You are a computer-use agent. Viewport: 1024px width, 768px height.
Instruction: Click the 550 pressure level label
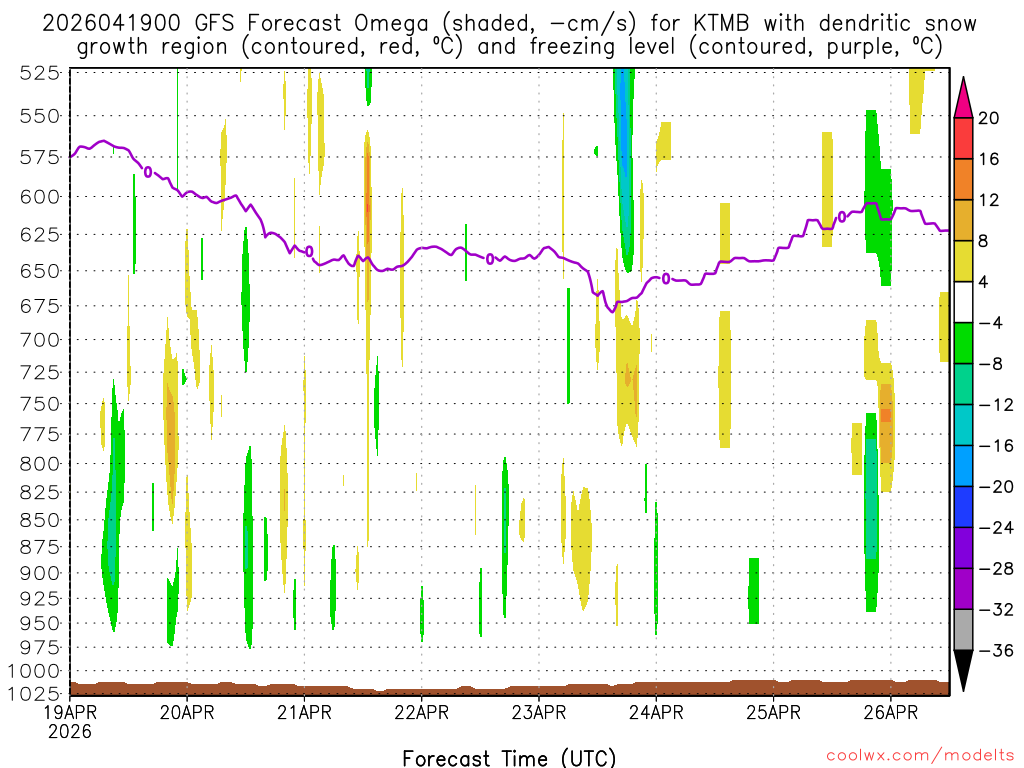(x=40, y=116)
